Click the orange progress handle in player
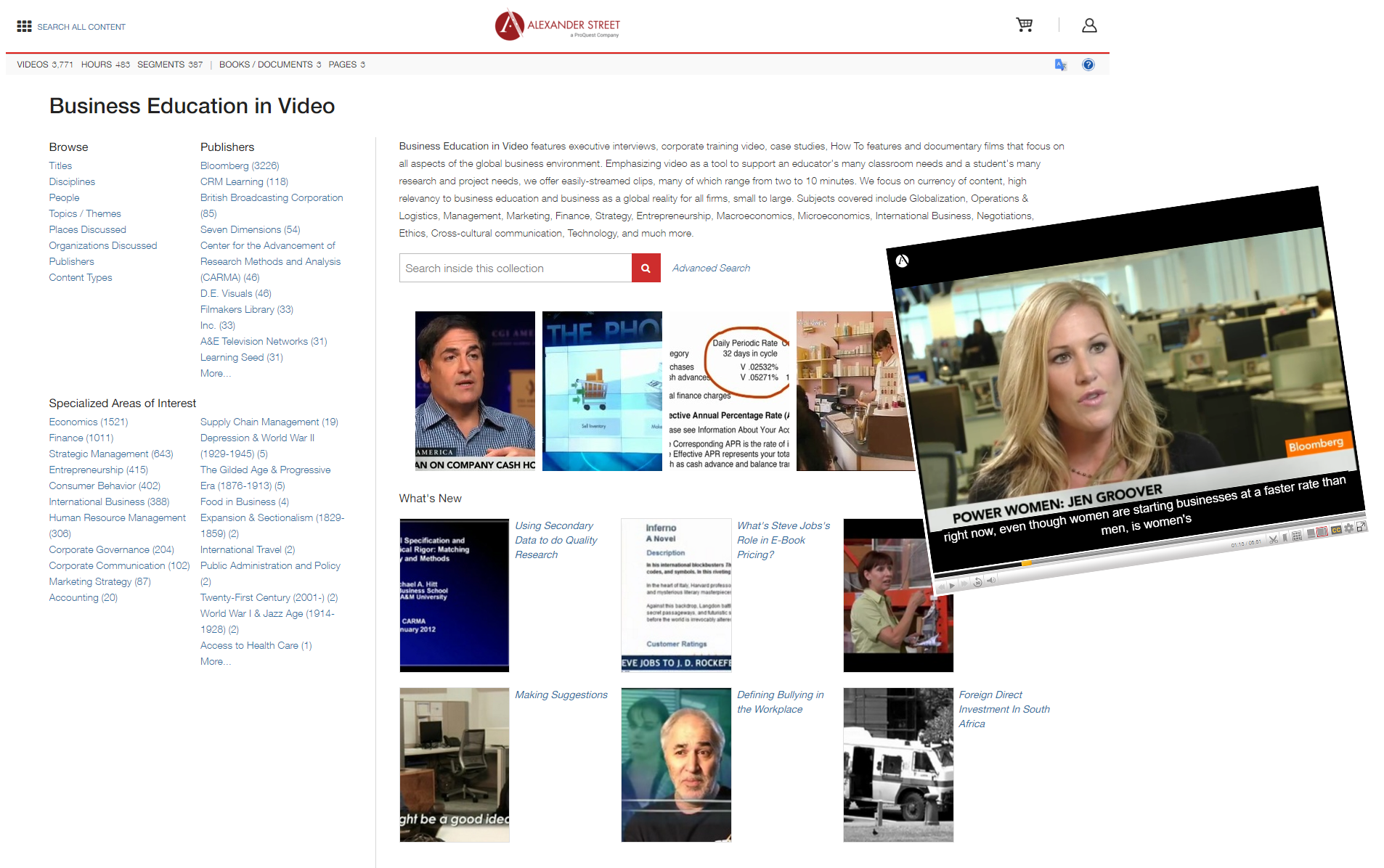 point(1027,563)
